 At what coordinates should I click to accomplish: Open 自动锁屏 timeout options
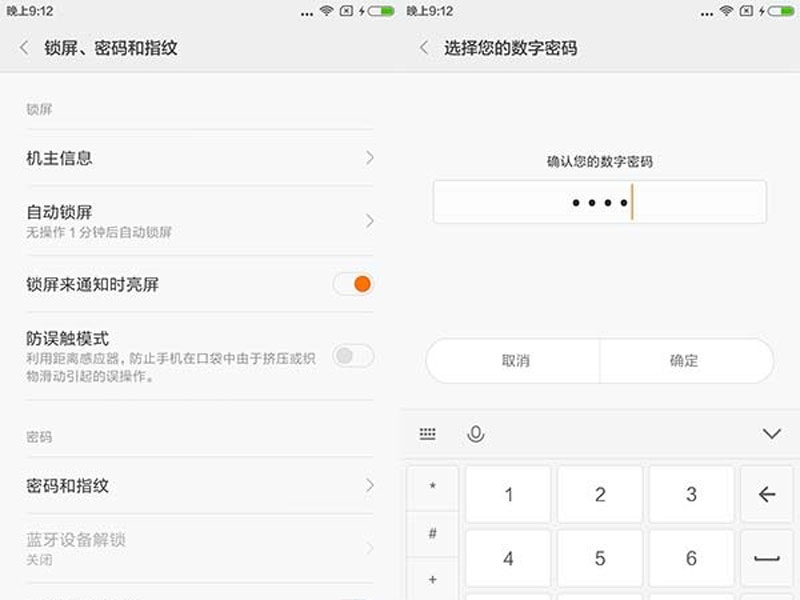coord(200,221)
